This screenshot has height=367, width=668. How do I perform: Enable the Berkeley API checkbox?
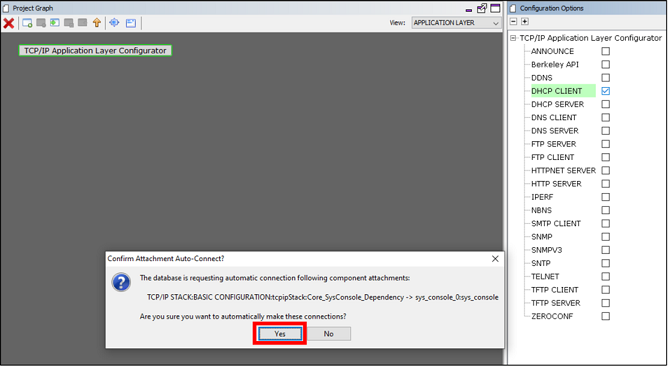coord(605,64)
